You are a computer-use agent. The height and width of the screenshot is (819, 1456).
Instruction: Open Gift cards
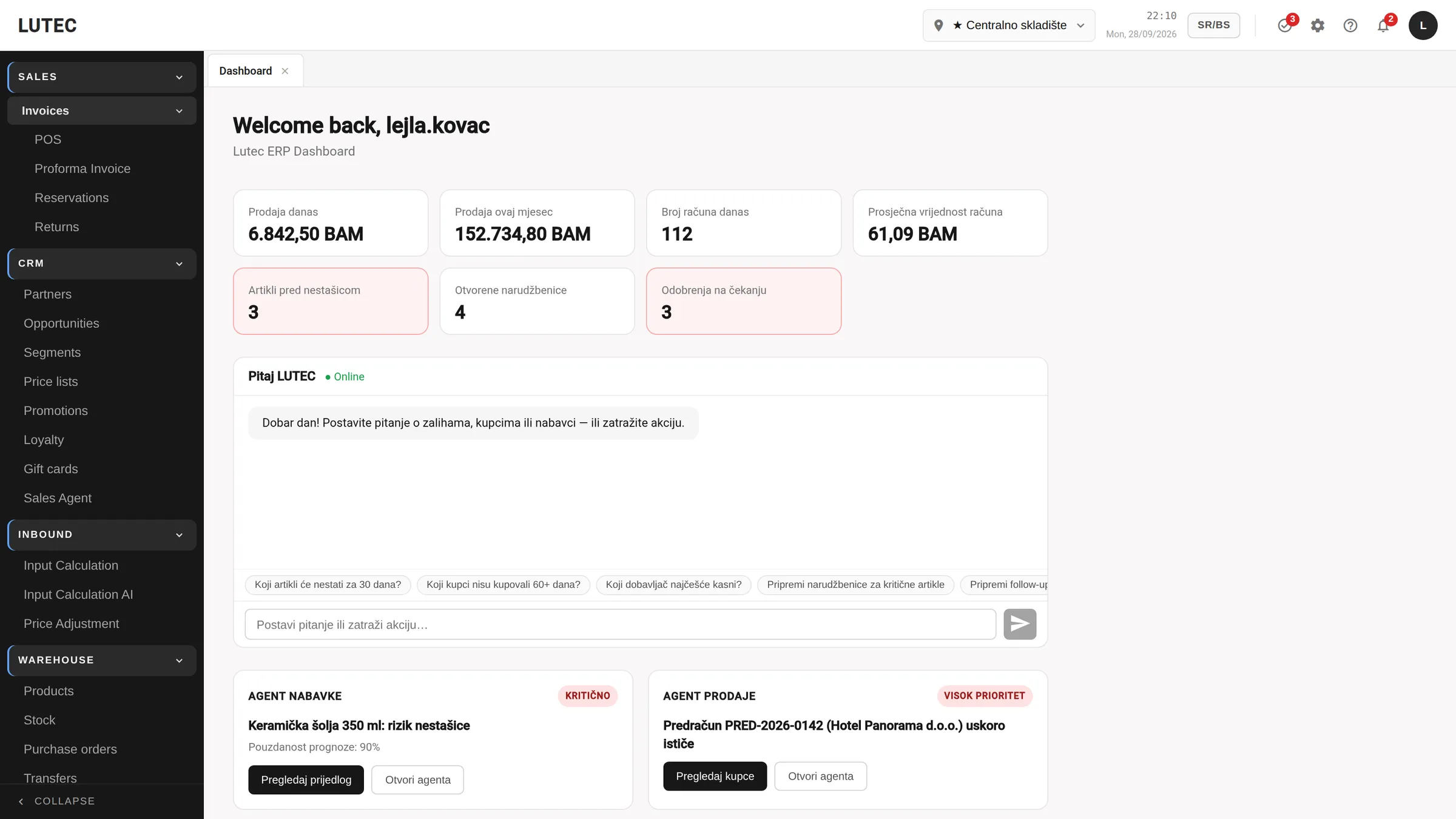pos(51,469)
